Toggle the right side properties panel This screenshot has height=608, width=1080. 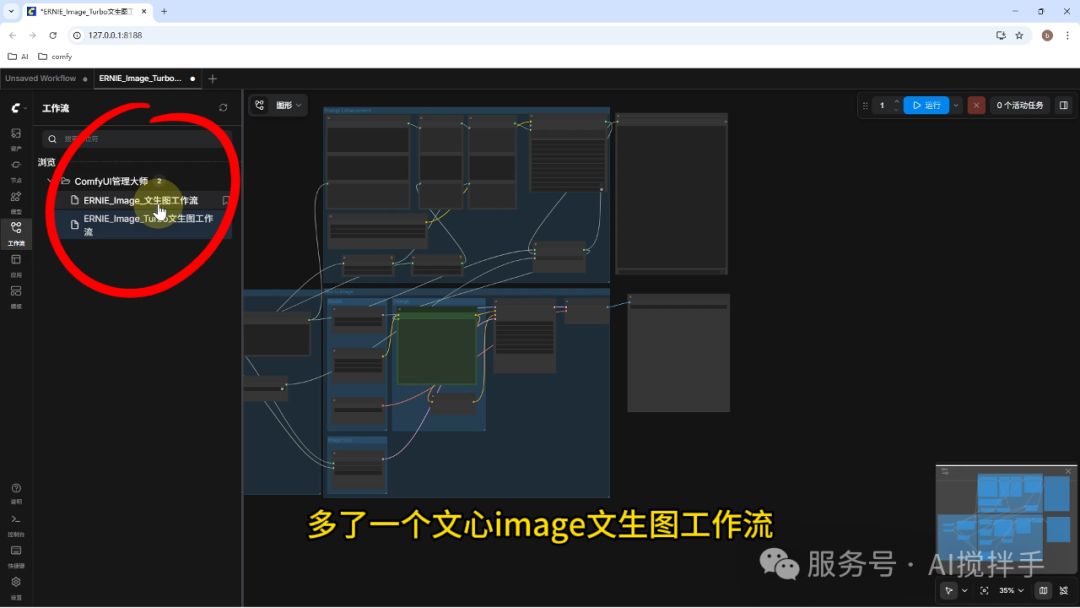click(x=1063, y=105)
